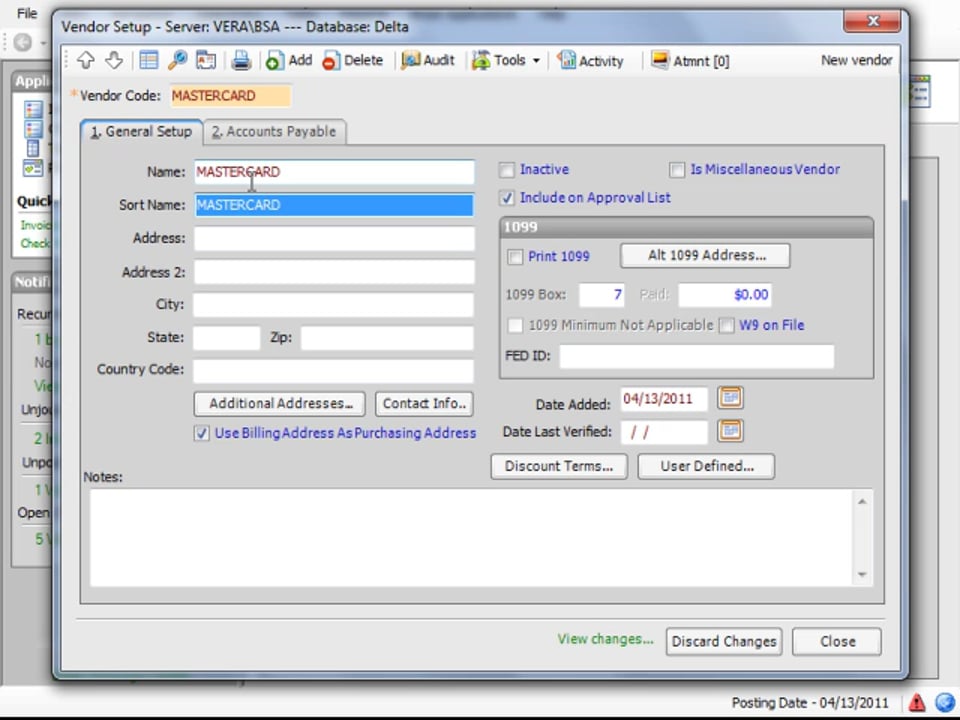This screenshot has width=960, height=720.
Task: Click the Sort Name field
Action: click(x=334, y=205)
